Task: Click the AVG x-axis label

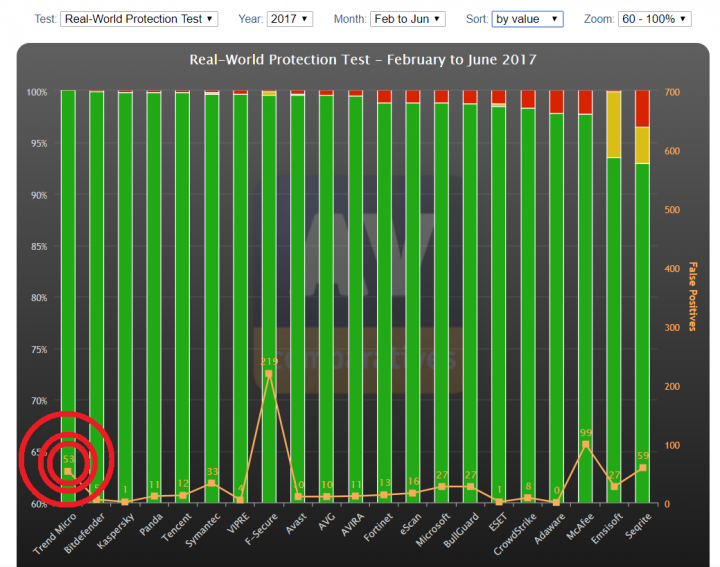Action: point(327,522)
